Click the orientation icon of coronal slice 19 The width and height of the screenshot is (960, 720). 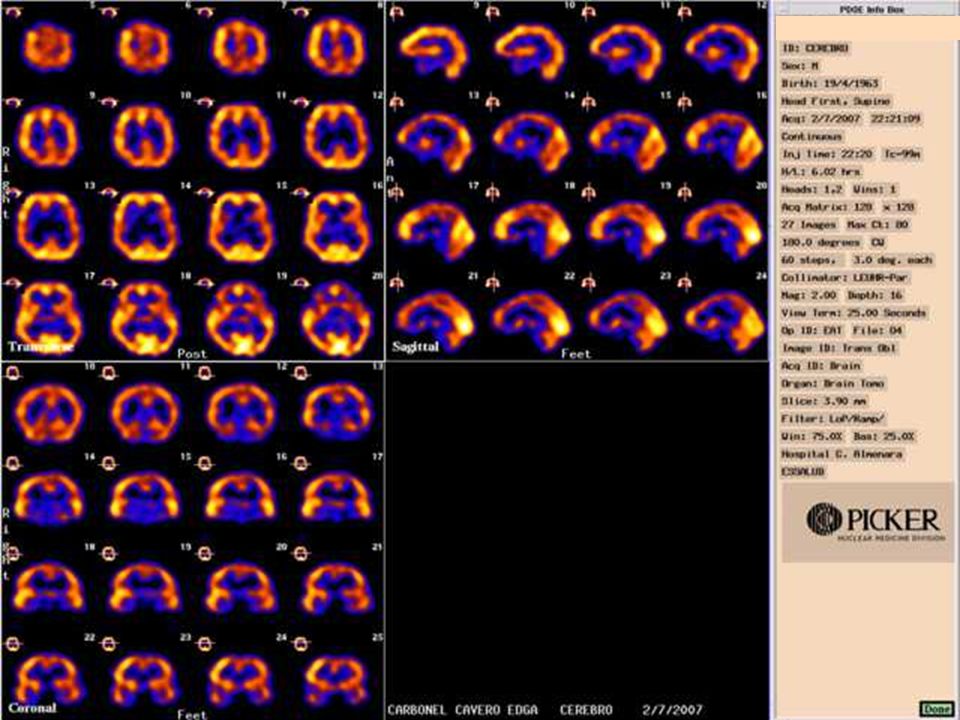click(x=109, y=554)
